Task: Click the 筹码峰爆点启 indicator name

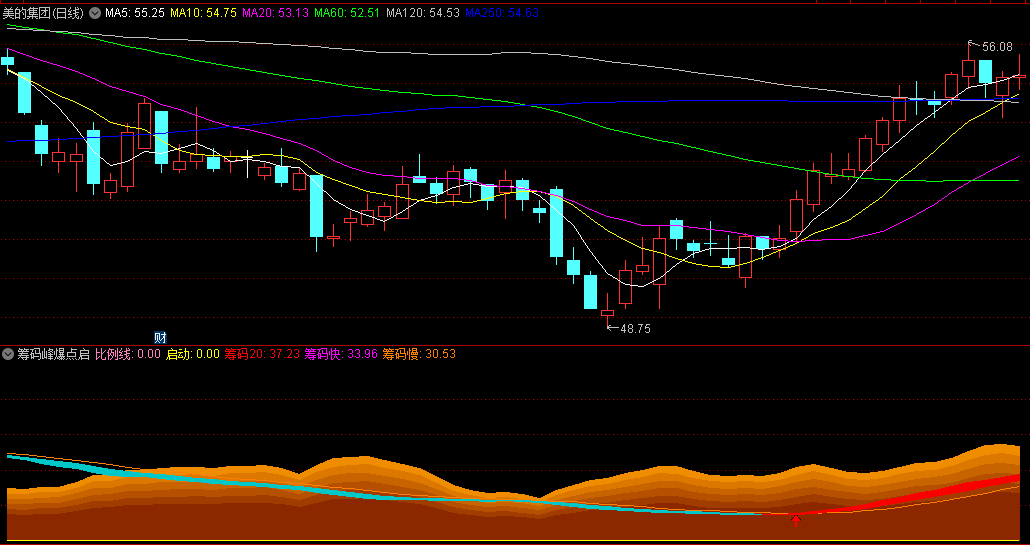Action: (53, 354)
